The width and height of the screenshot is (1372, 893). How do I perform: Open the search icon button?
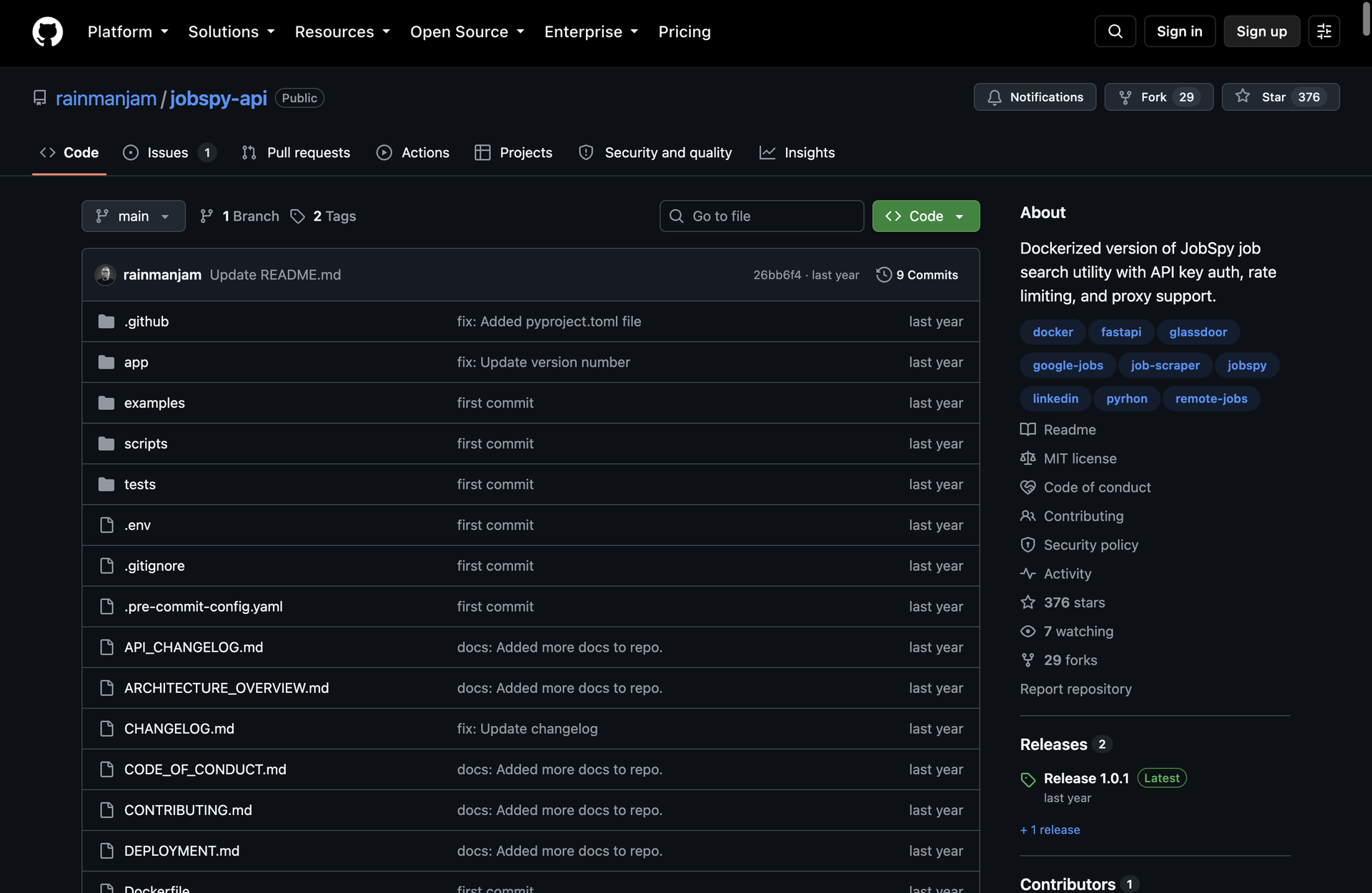(x=1115, y=31)
